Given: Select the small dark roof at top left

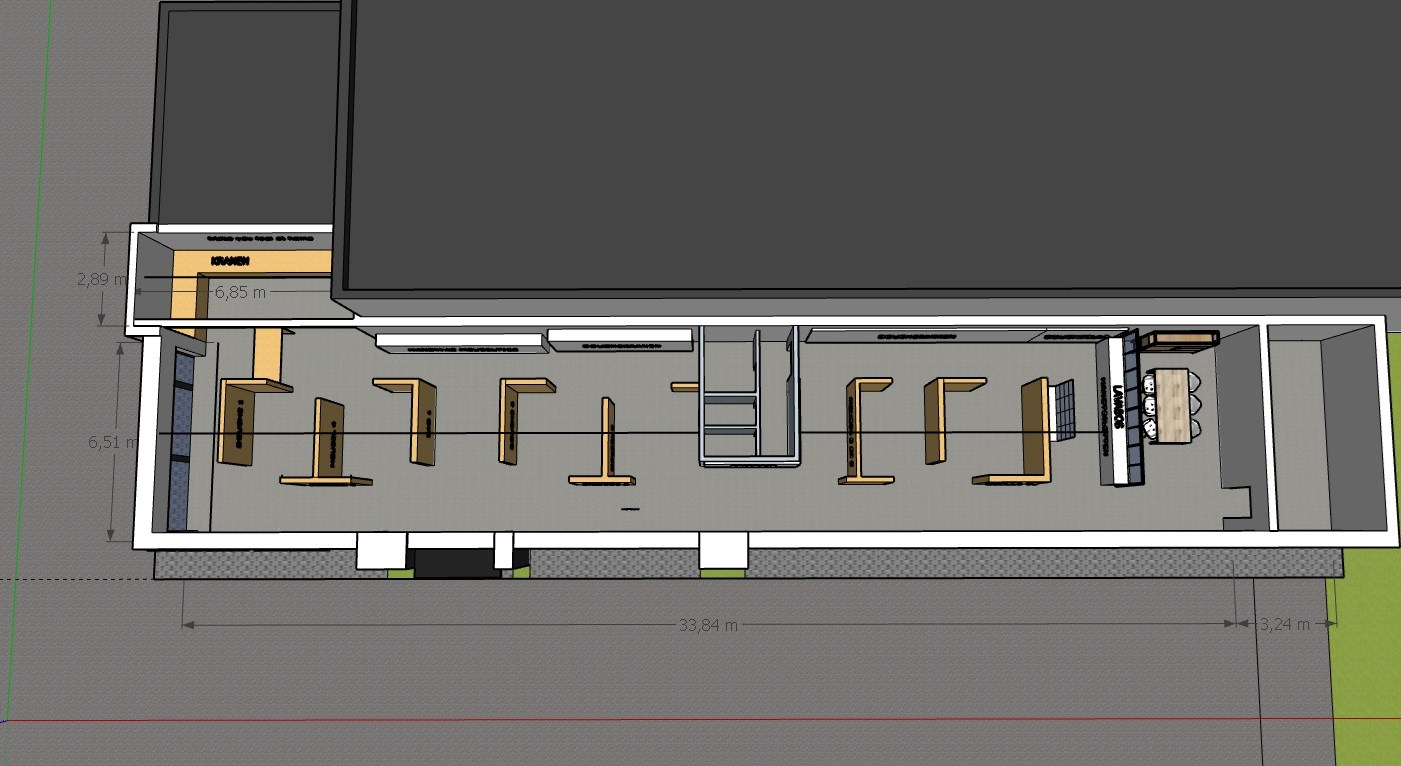Looking at the screenshot, I should click(x=250, y=110).
